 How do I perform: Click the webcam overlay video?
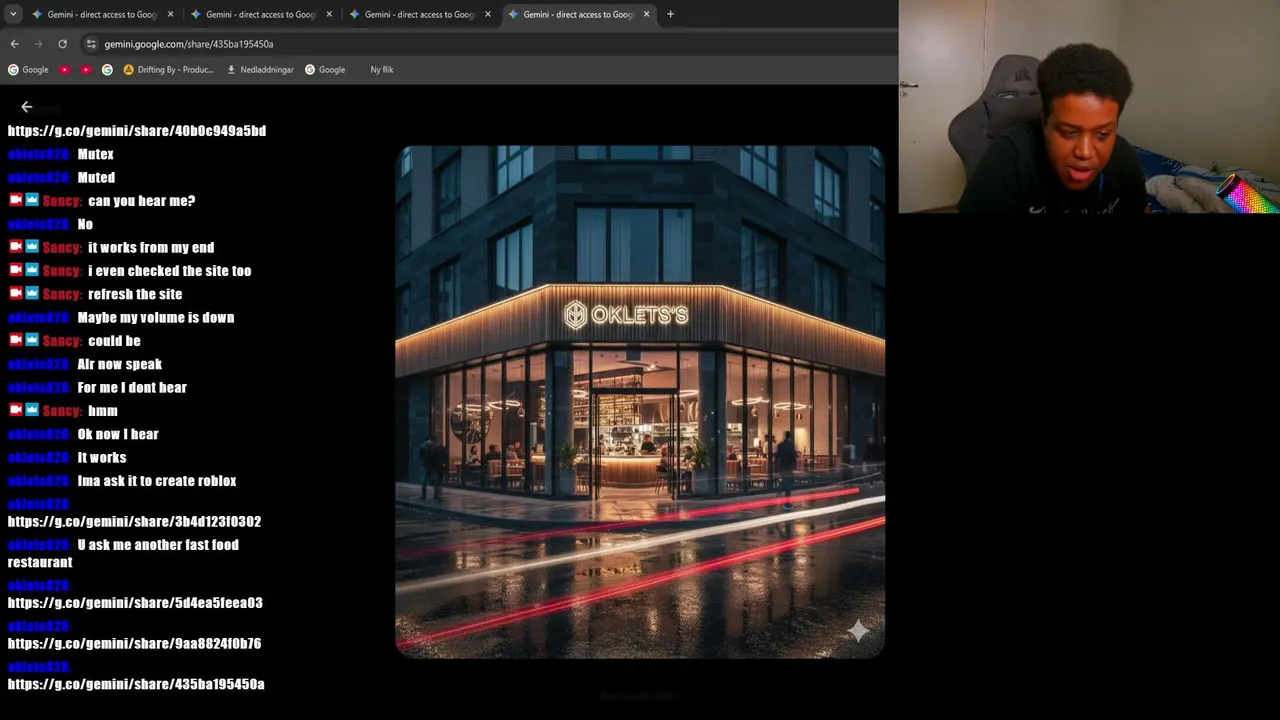click(x=1089, y=107)
